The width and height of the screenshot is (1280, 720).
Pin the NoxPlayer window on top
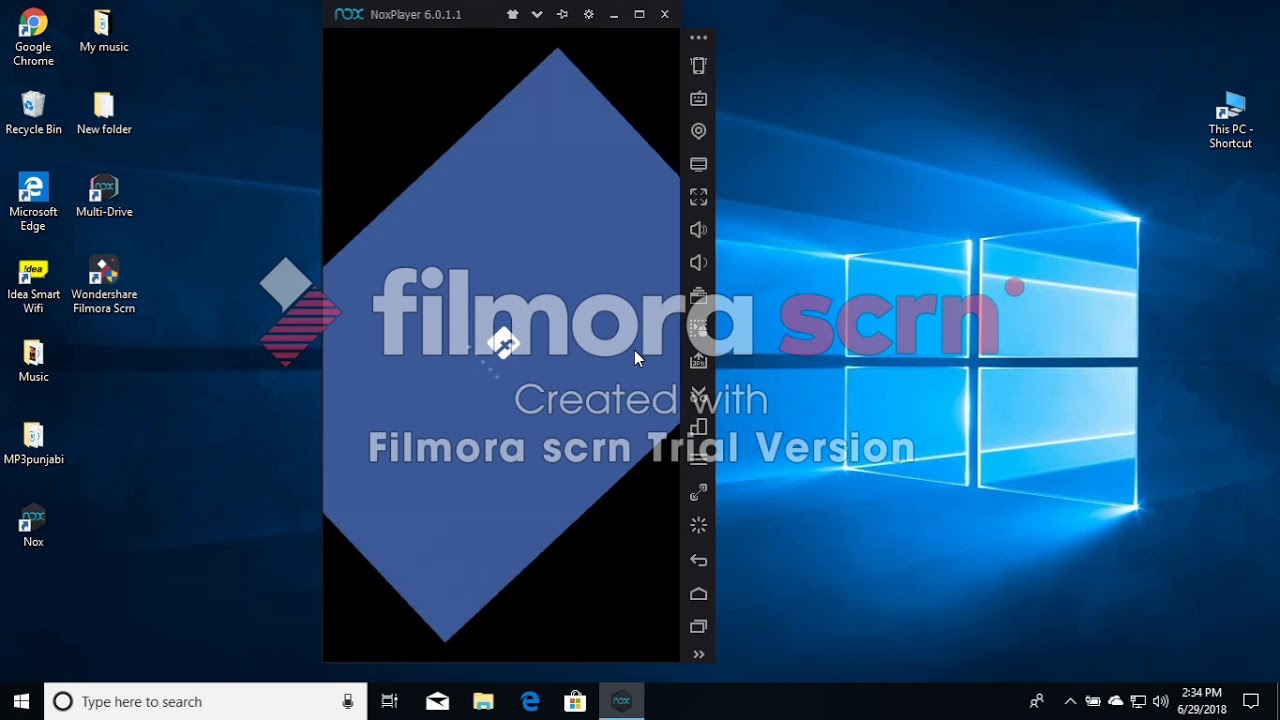click(x=562, y=15)
